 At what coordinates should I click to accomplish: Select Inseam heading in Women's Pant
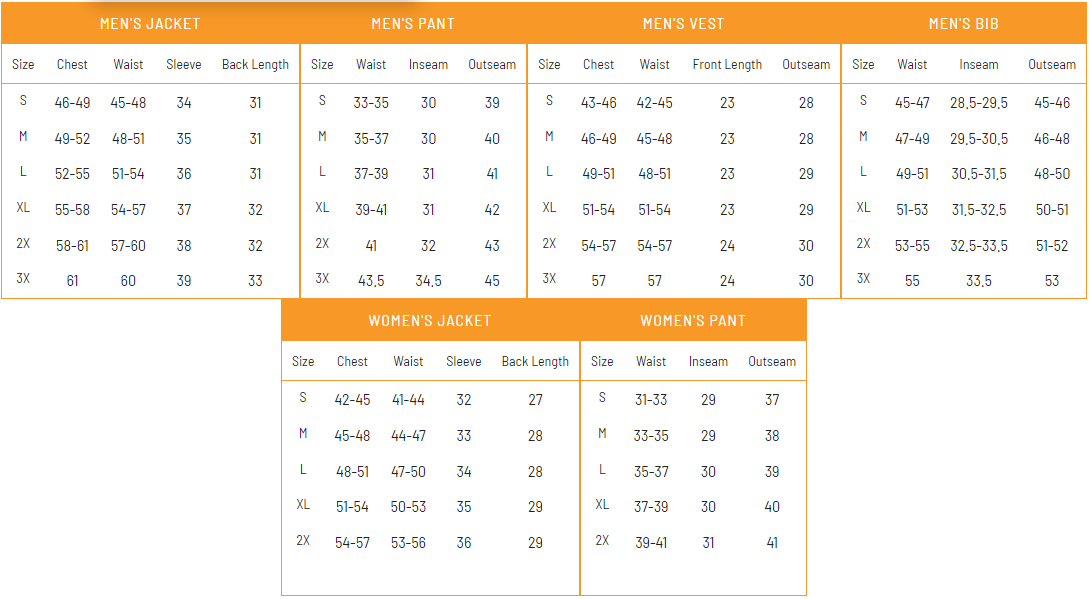708,361
